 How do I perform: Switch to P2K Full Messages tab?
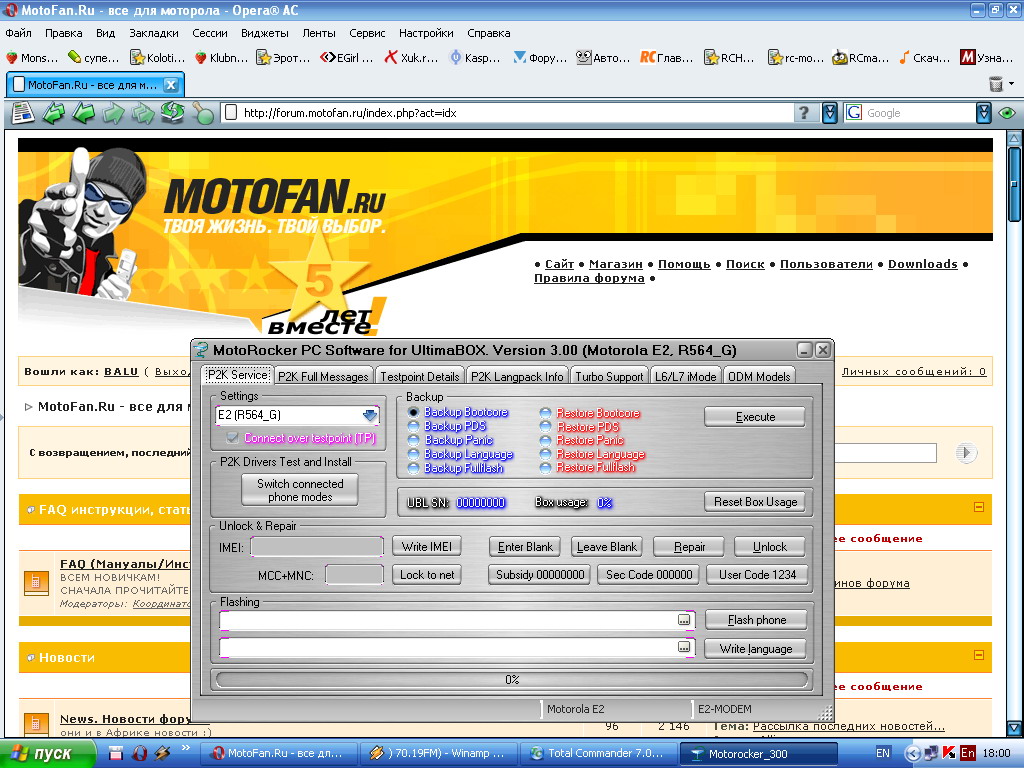pos(323,376)
